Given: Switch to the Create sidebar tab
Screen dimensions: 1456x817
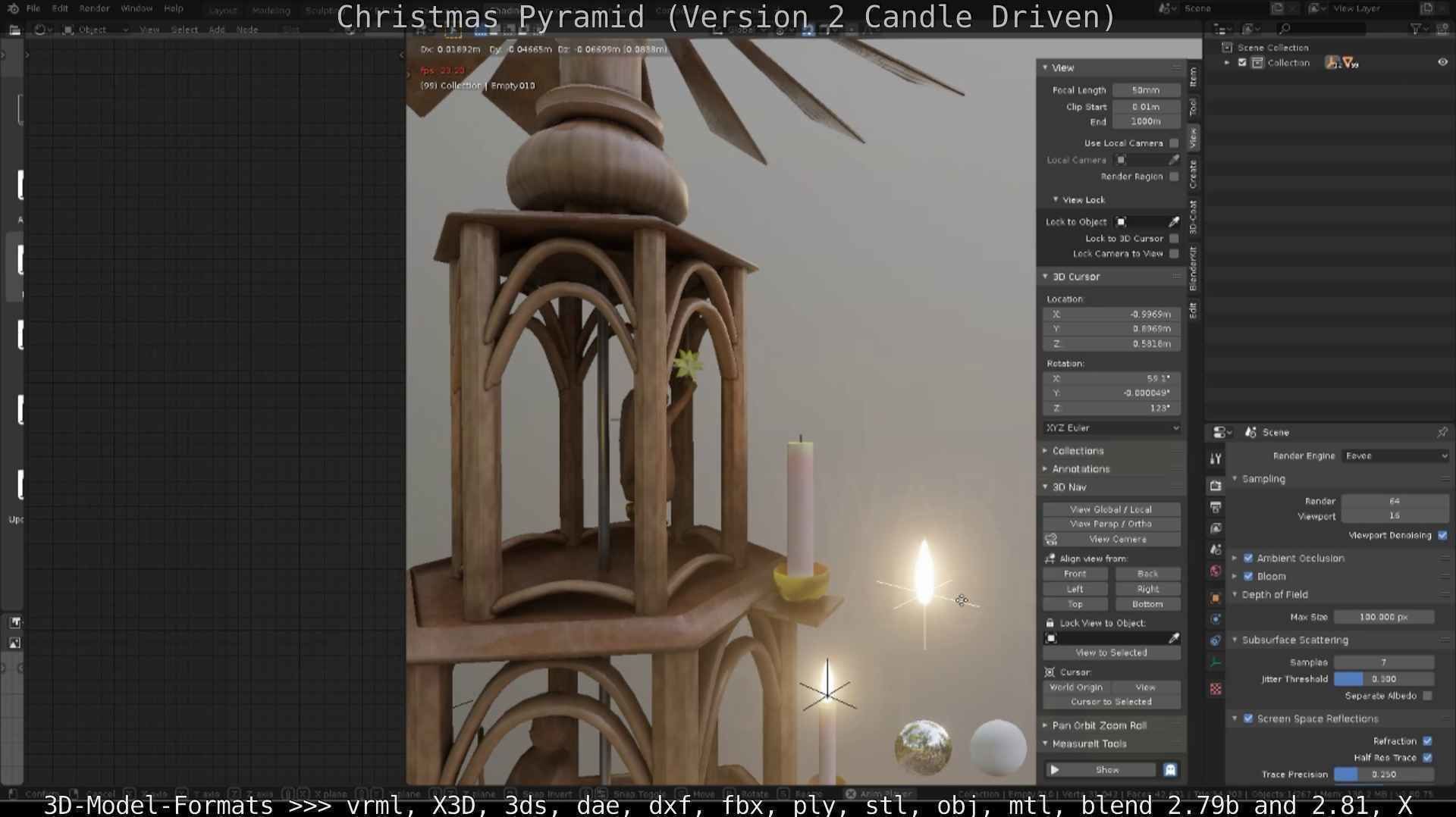Looking at the screenshot, I should pyautogui.click(x=1193, y=174).
